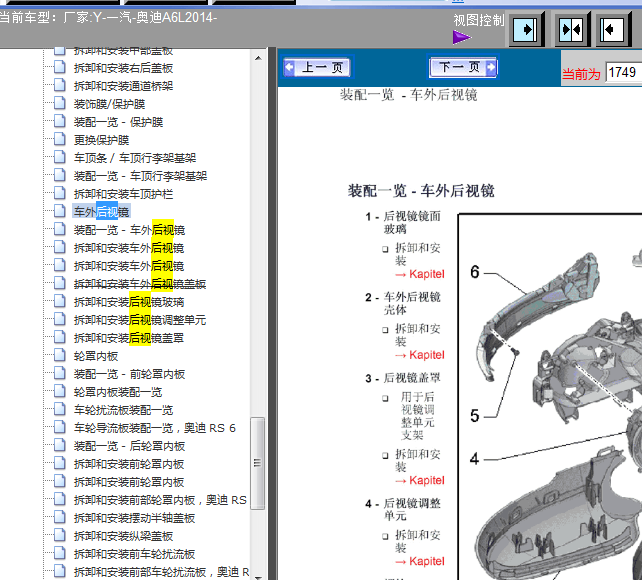Click document icon beside 更换保护膜
This screenshot has width=642, height=580.
(x=60, y=139)
